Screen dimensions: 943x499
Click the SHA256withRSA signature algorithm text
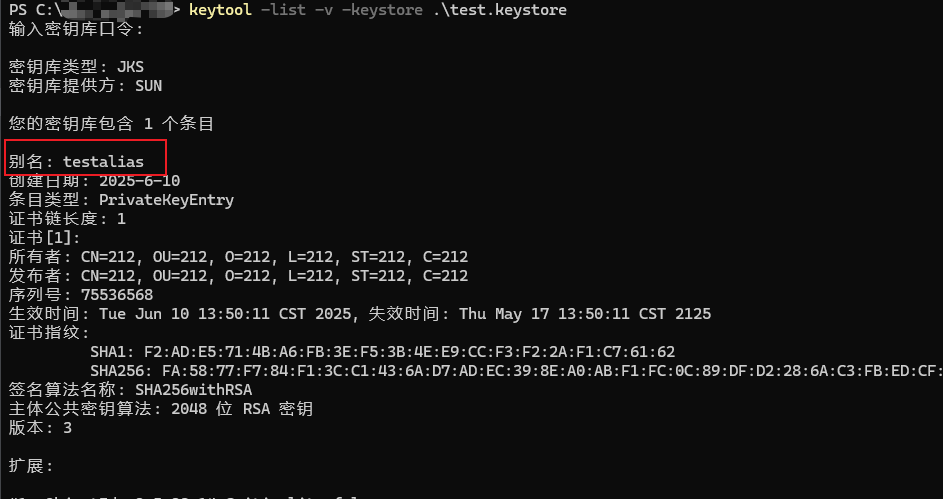[194, 390]
